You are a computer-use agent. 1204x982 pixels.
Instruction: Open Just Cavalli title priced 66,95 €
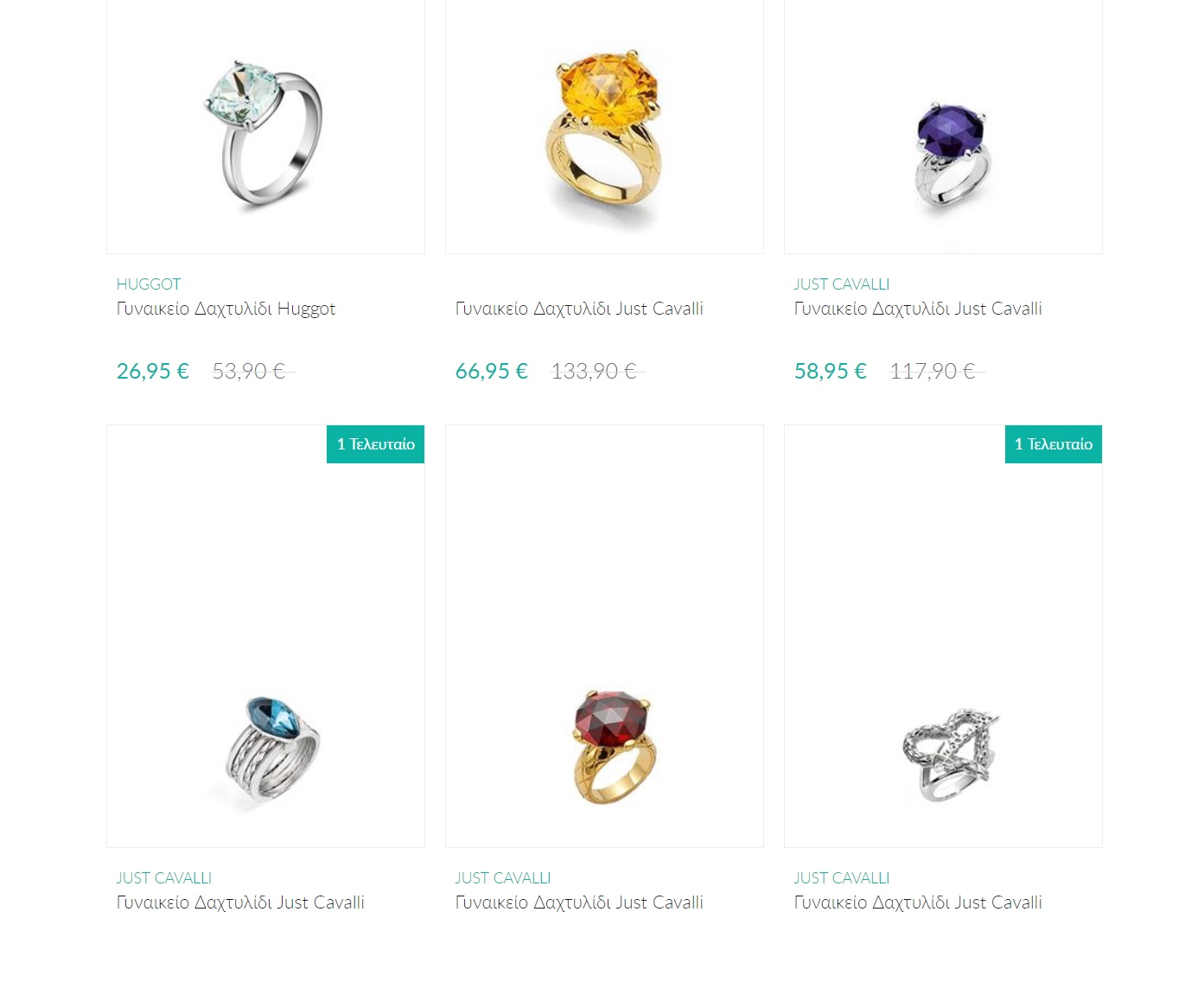point(579,309)
